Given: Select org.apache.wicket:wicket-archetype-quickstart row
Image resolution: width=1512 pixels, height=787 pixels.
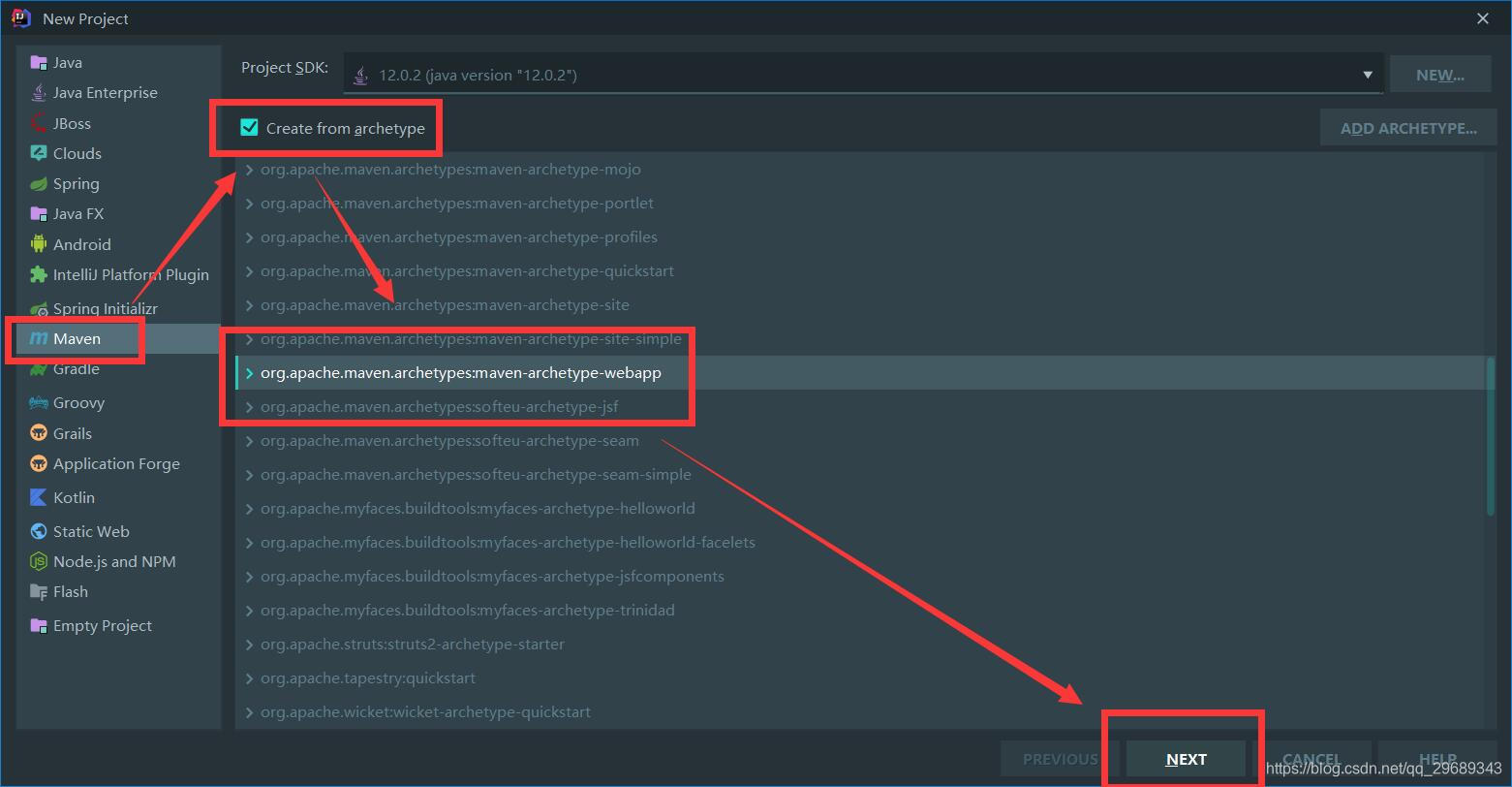Looking at the screenshot, I should tap(858, 712).
